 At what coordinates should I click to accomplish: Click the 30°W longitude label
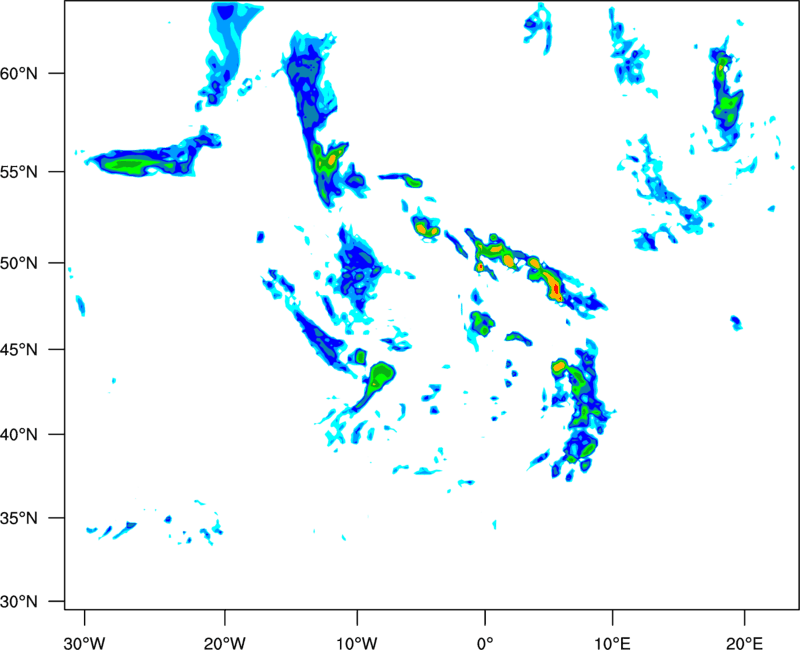(84, 643)
